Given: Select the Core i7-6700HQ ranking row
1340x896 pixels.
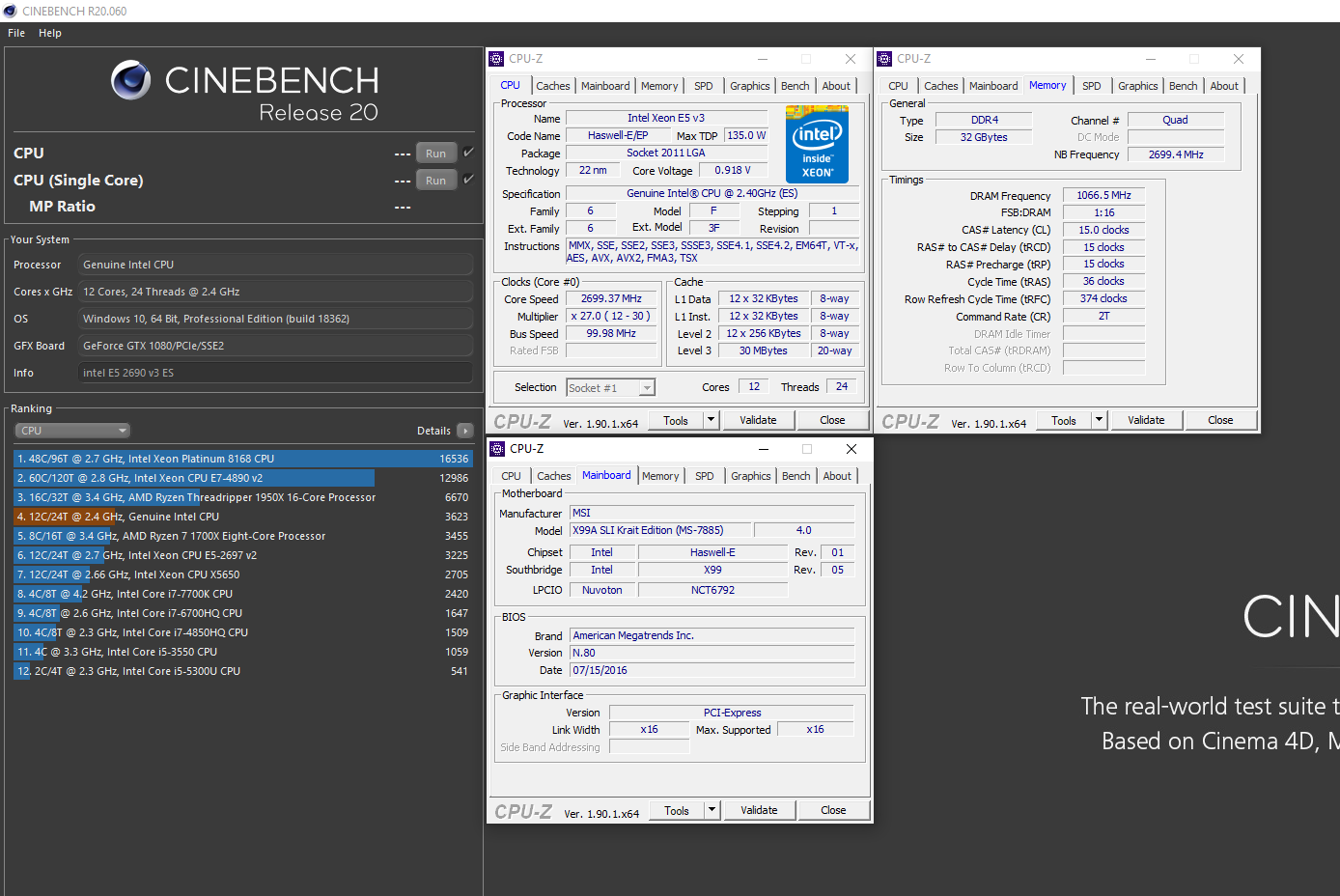Looking at the screenshot, I should [243, 613].
